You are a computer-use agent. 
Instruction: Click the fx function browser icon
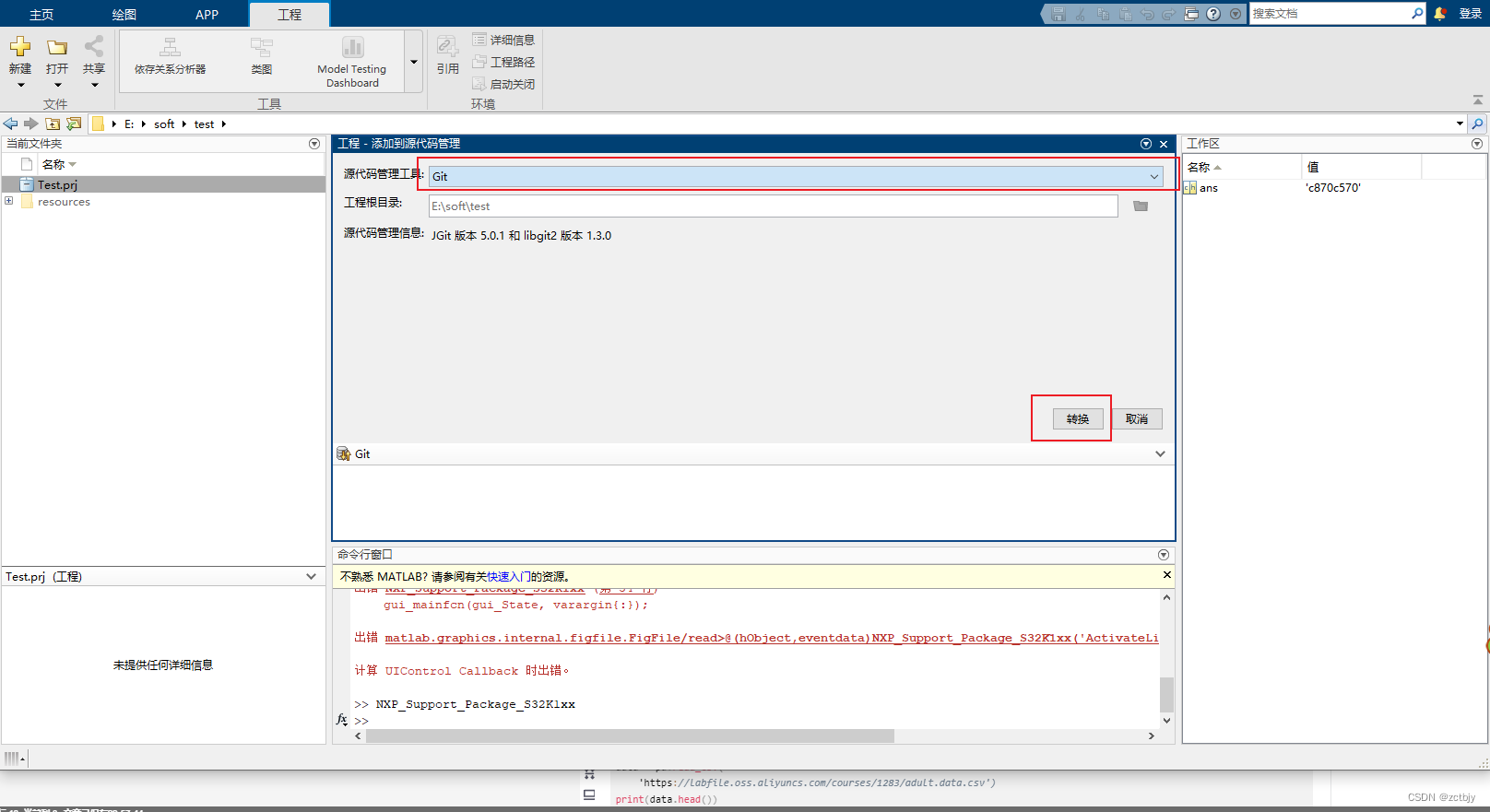coord(342,719)
